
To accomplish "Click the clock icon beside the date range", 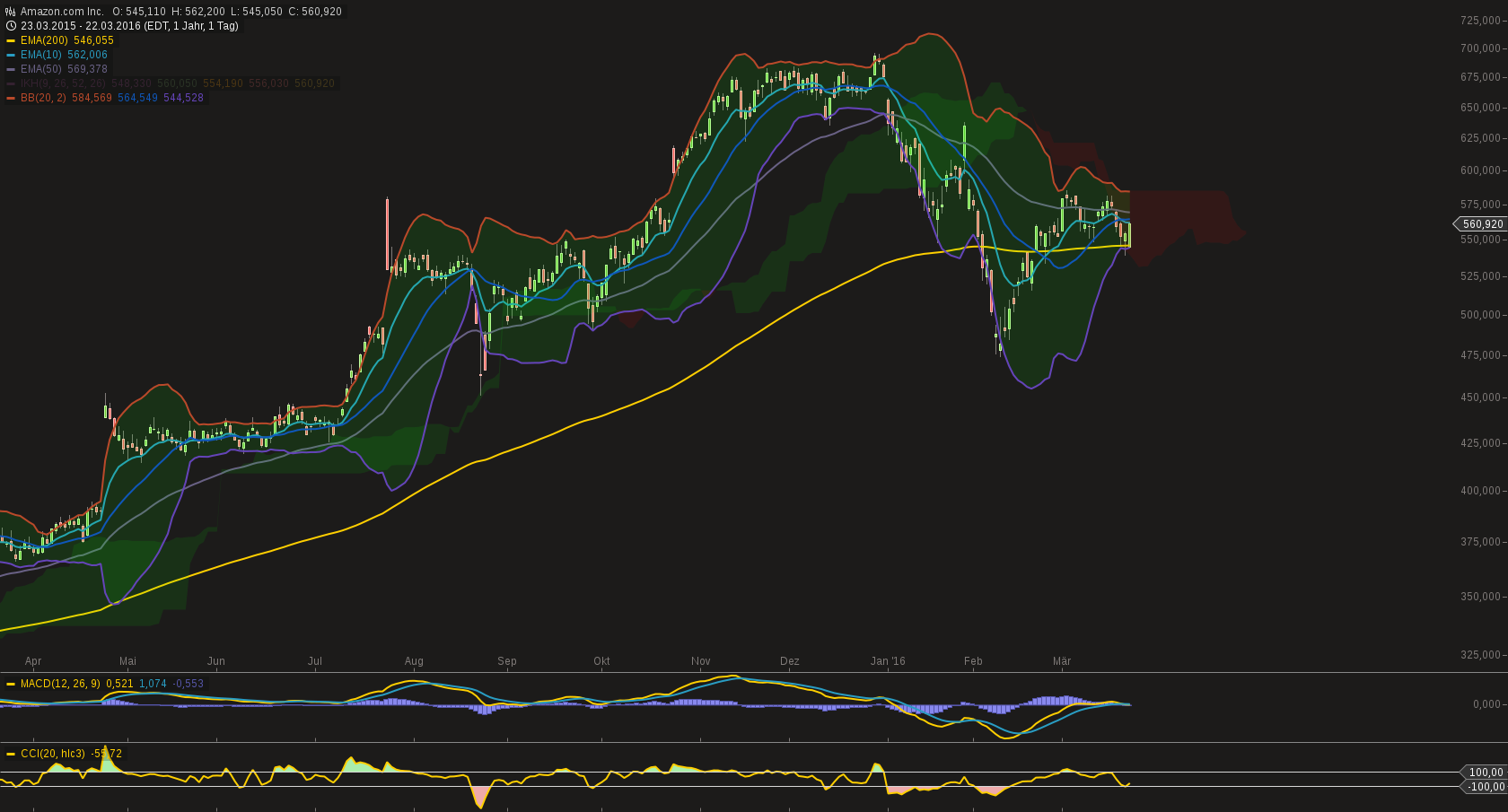I will coord(10,26).
